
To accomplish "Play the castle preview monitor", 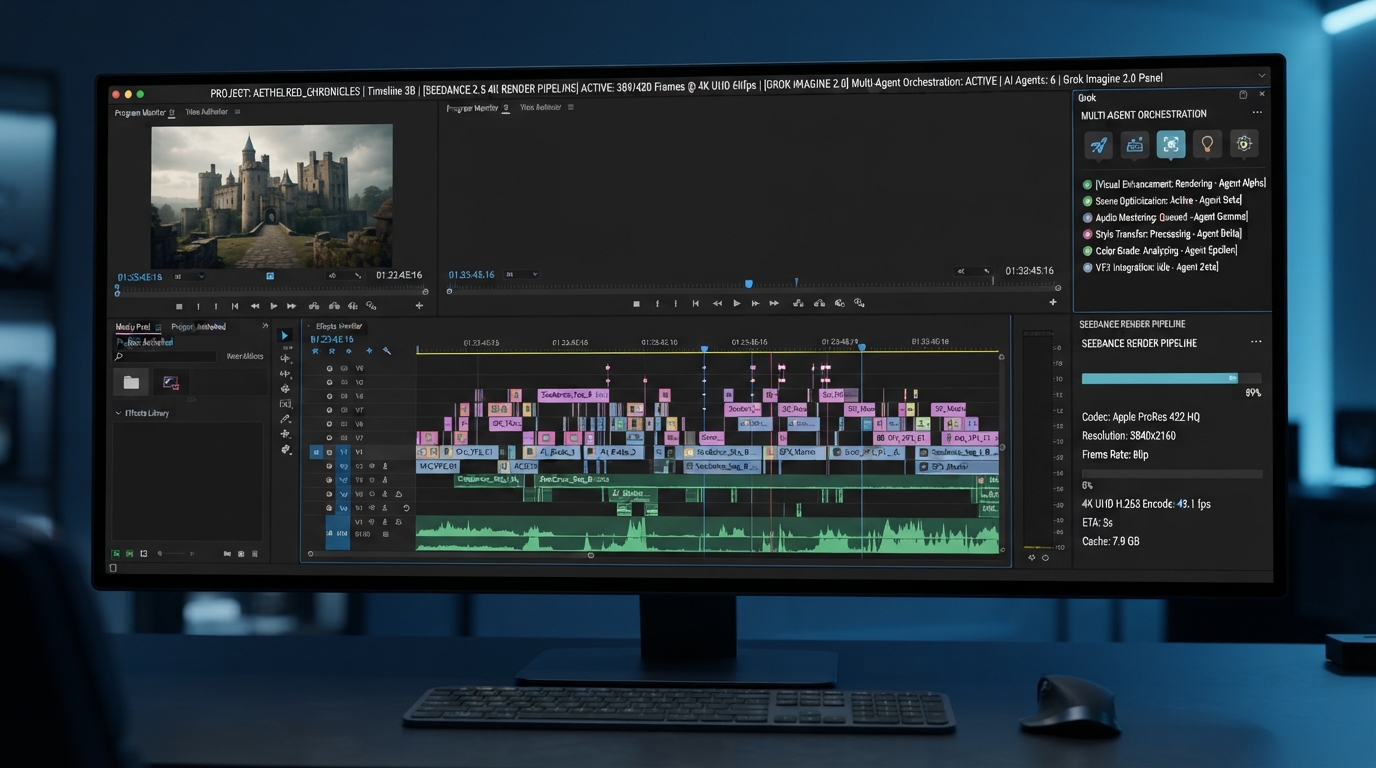I will [273, 306].
